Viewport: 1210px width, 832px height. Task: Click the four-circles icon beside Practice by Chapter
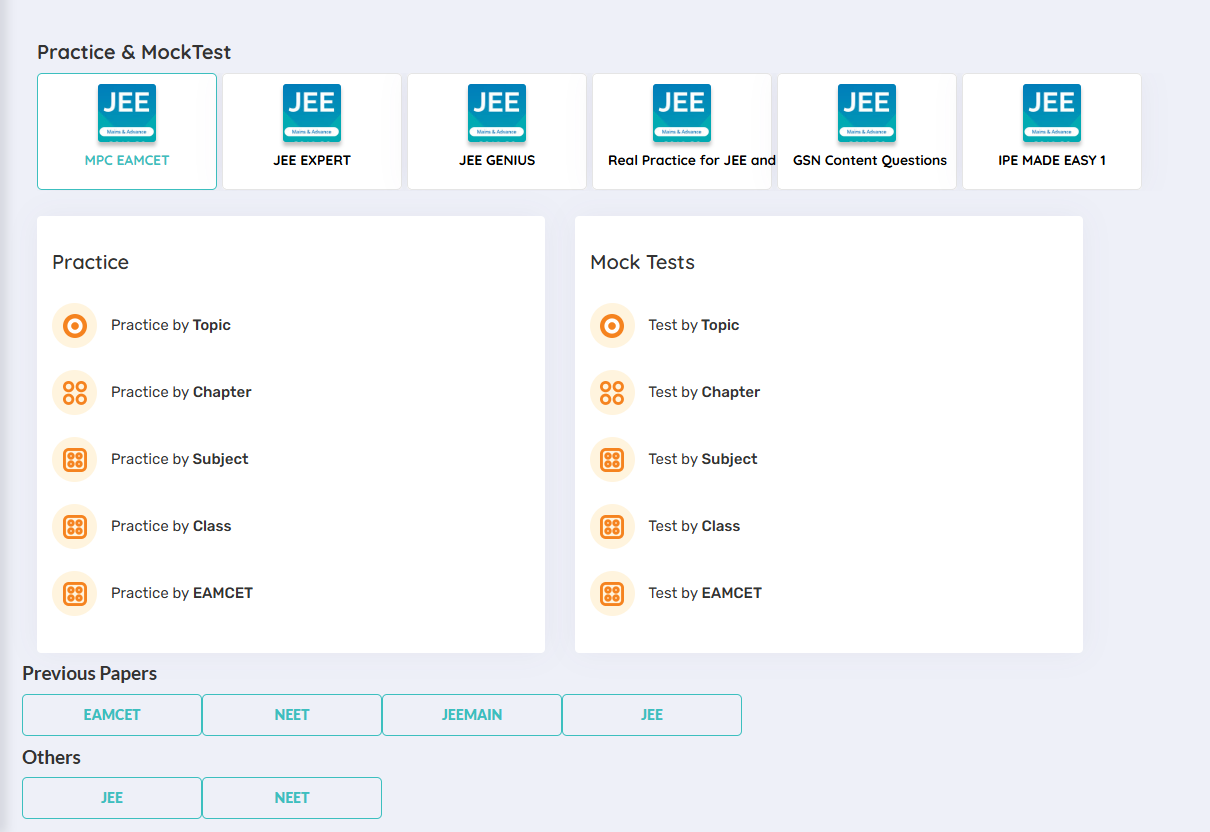[x=75, y=393]
